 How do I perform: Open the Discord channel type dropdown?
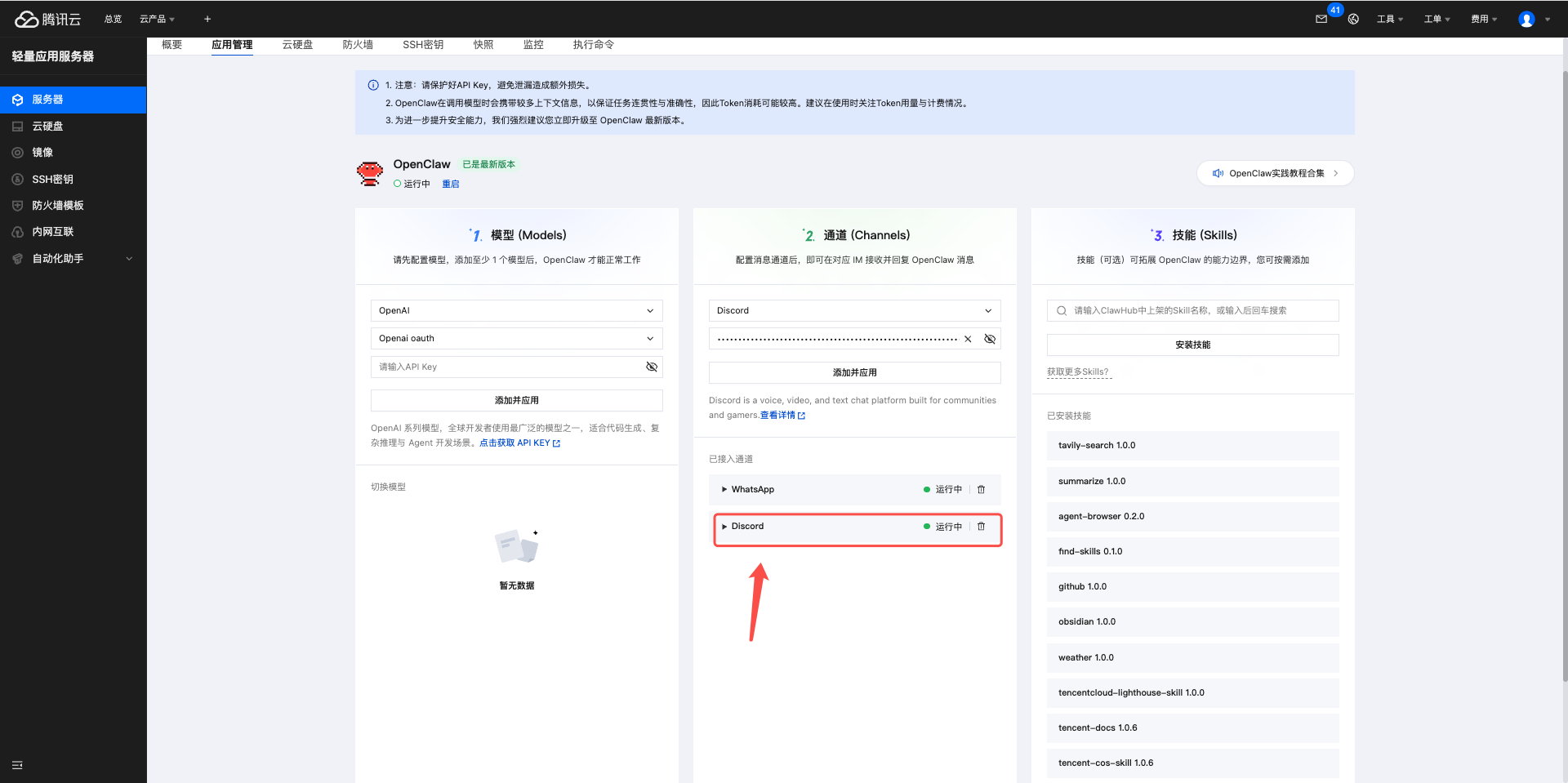[854, 311]
